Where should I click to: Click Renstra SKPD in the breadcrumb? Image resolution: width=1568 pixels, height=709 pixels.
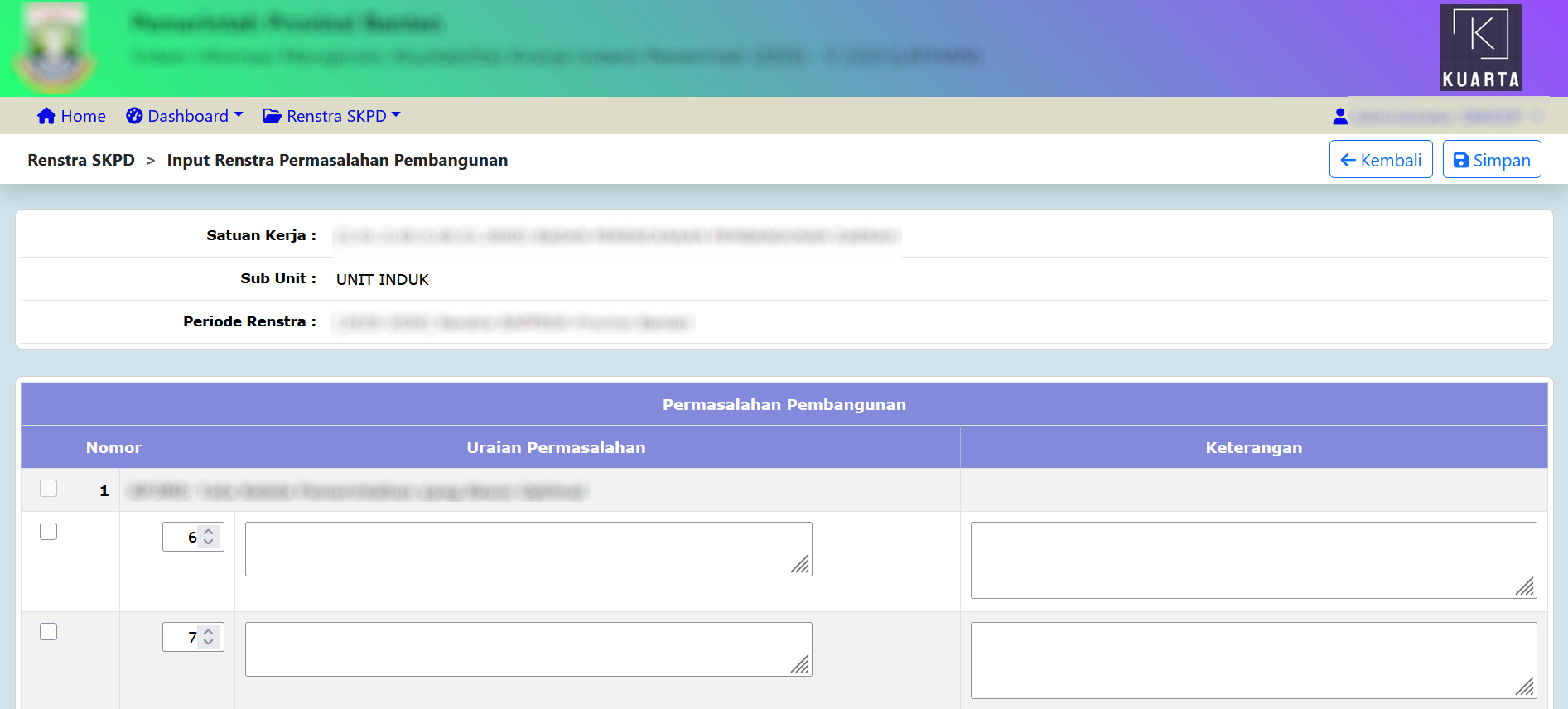pos(81,160)
